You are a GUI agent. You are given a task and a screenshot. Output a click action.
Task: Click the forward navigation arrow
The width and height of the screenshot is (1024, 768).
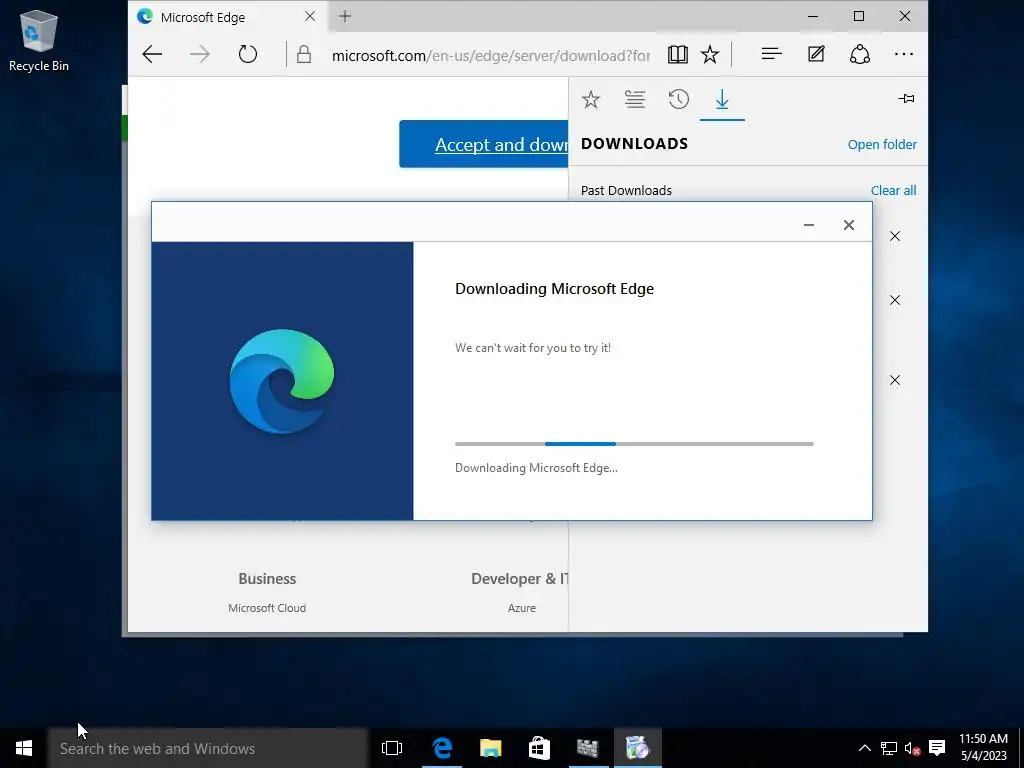(200, 54)
